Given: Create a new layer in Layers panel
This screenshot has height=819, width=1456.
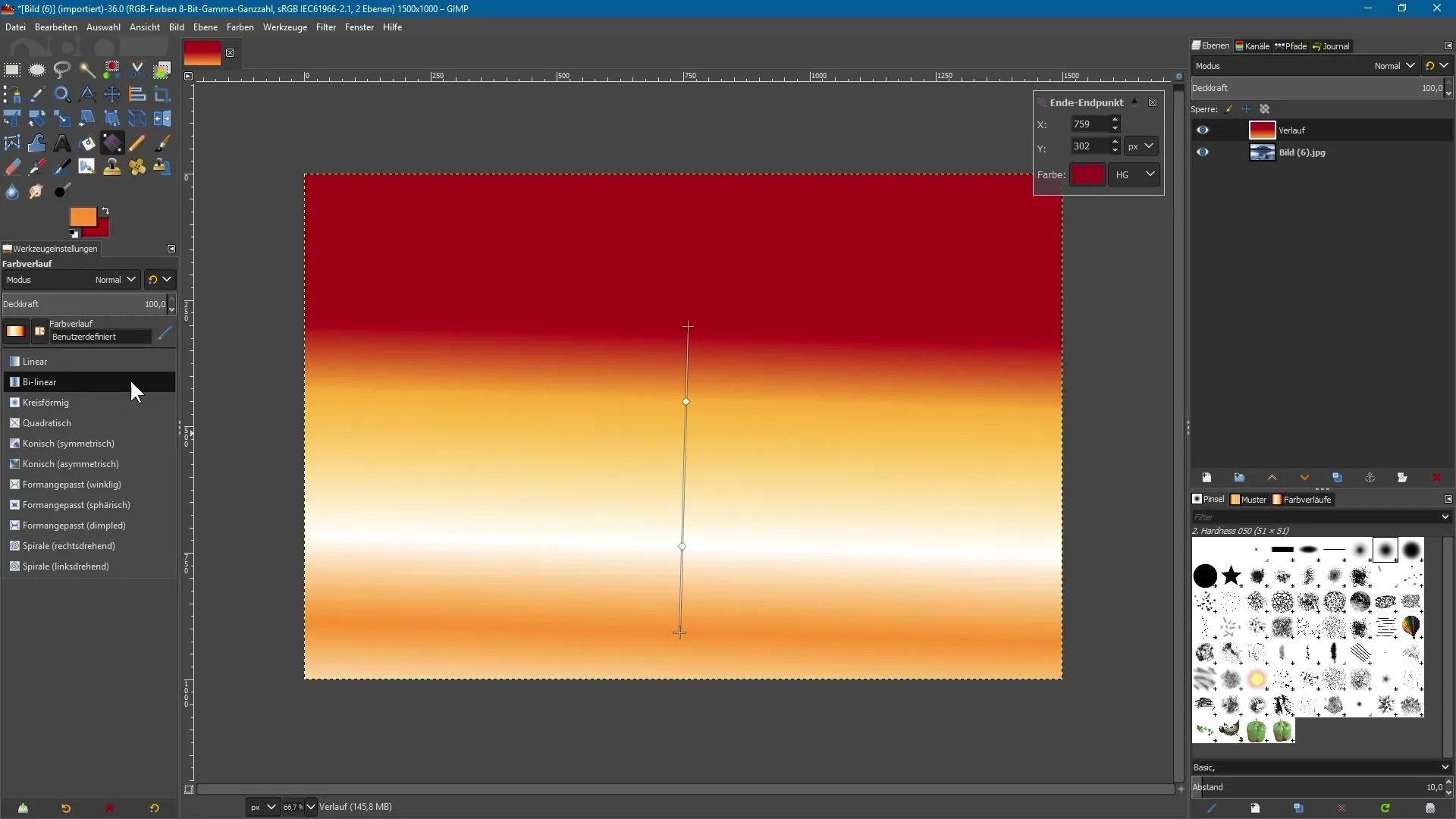Looking at the screenshot, I should tap(1207, 478).
